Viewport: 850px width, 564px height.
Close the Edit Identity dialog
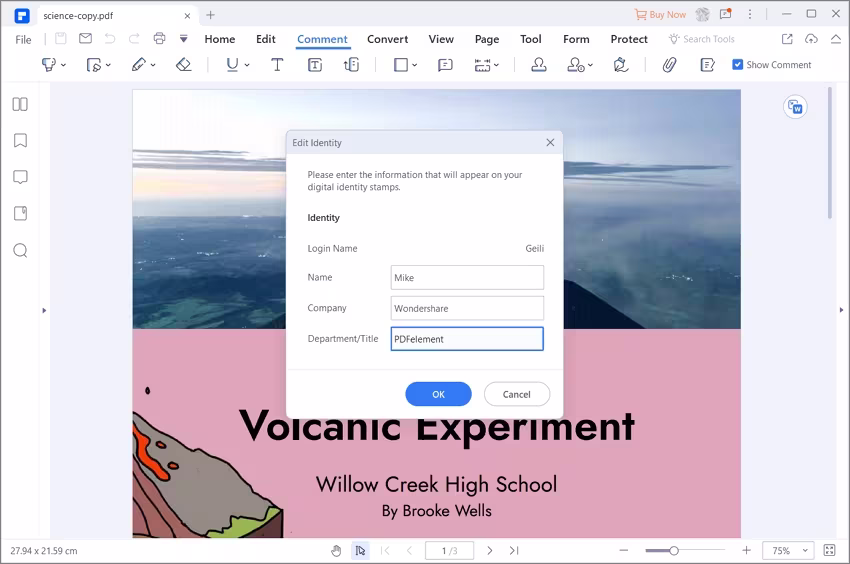550,142
